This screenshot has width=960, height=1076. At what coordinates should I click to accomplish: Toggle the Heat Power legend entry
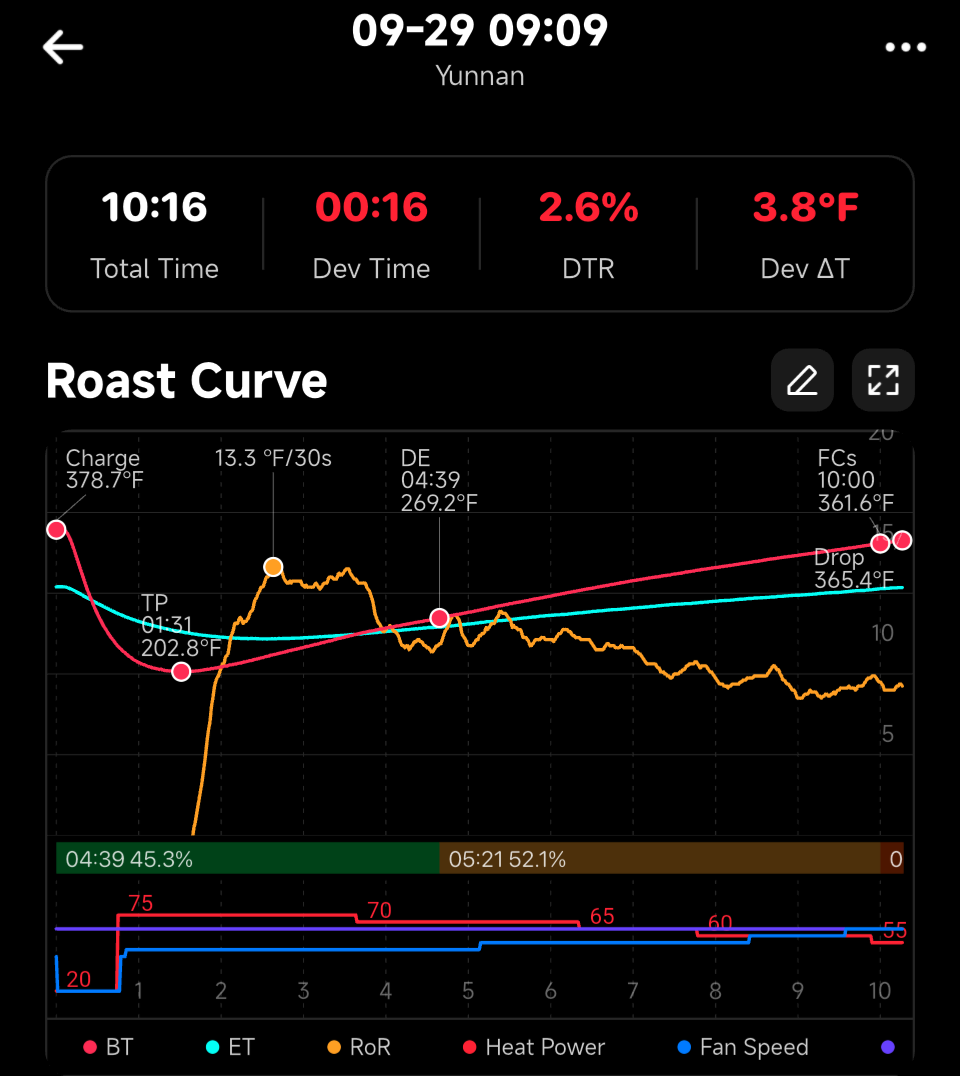[535, 1047]
